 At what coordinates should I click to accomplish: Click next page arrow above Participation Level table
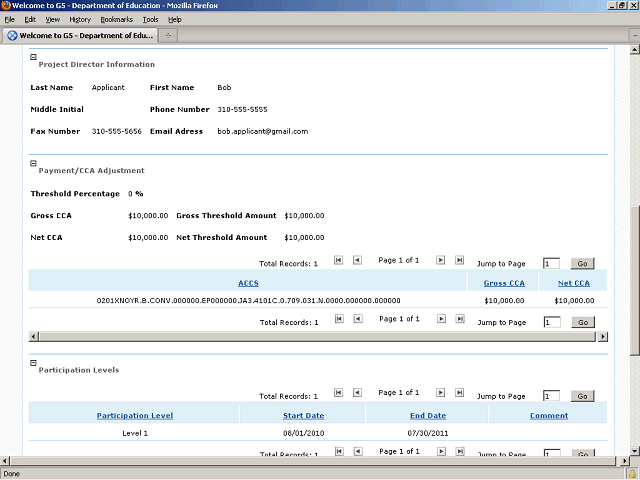coord(440,393)
